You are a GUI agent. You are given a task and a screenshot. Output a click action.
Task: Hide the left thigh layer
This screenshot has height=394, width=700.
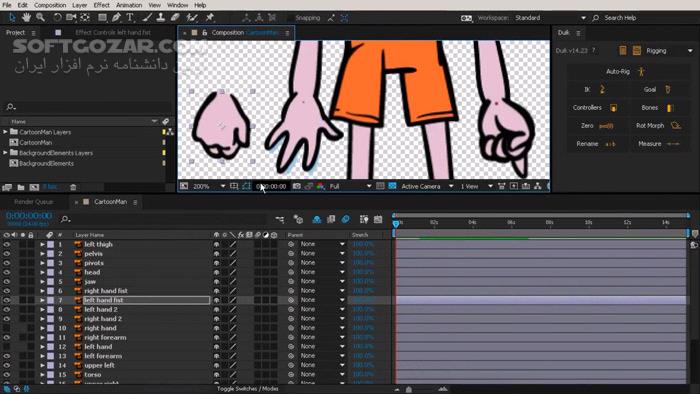(6, 245)
